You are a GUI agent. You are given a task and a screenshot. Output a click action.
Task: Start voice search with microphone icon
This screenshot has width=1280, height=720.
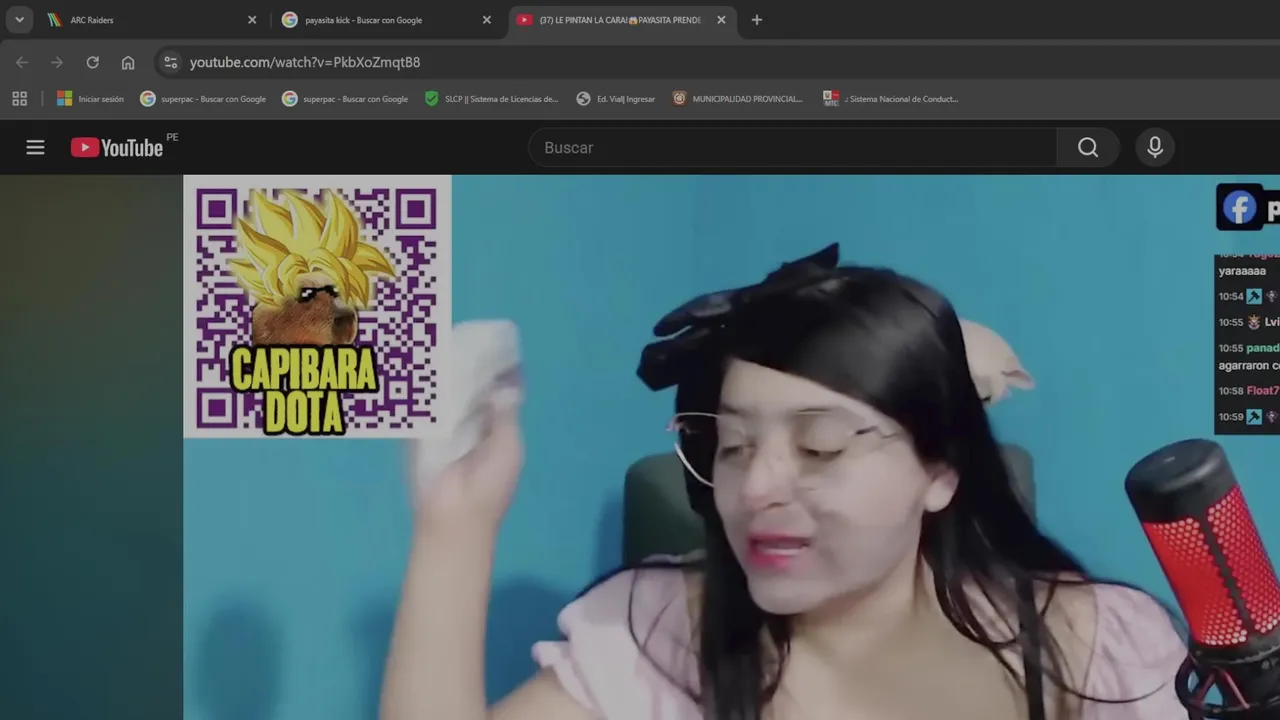click(x=1155, y=147)
